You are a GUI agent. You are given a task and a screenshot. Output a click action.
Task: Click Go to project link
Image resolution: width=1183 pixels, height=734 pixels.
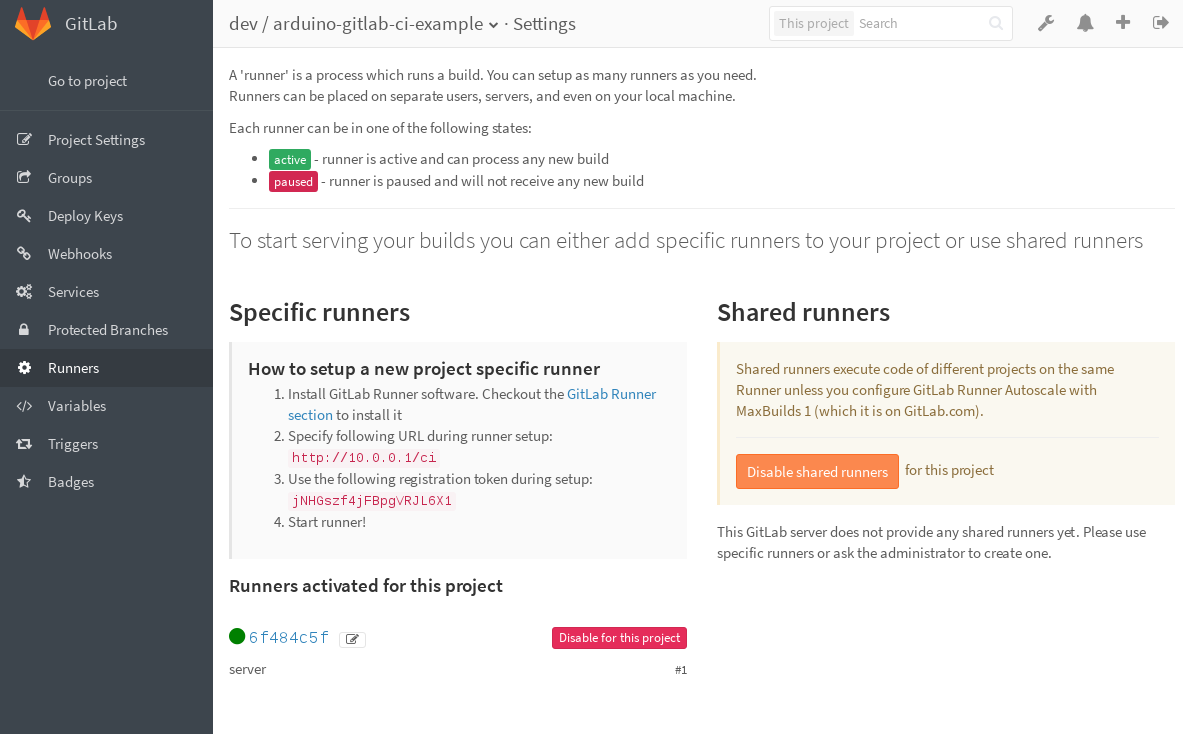(88, 81)
